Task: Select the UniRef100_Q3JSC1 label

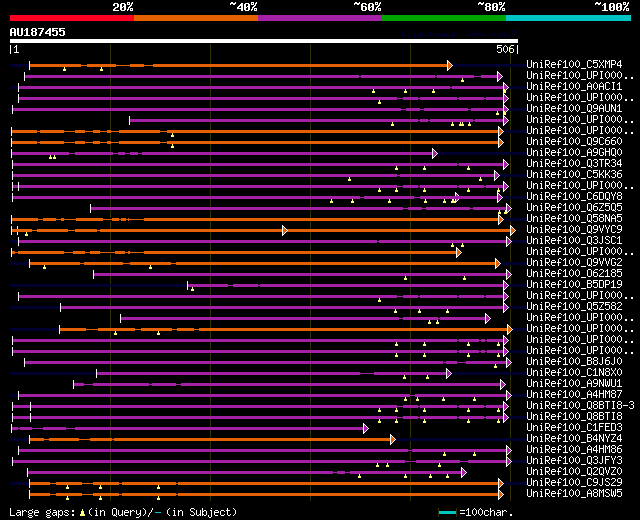Action: (574, 241)
